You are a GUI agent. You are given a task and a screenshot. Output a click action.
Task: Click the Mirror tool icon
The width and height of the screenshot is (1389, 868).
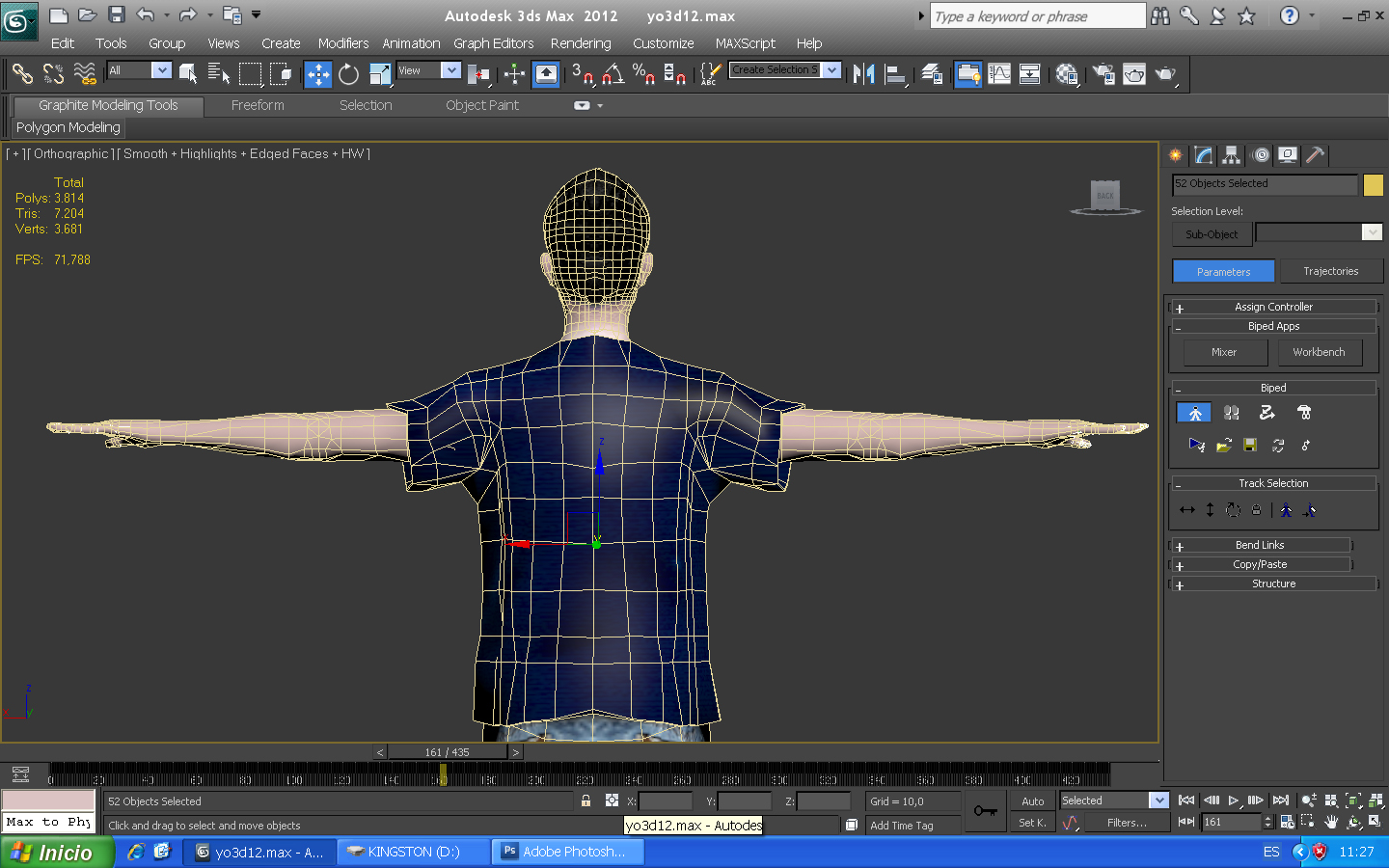tap(863, 74)
